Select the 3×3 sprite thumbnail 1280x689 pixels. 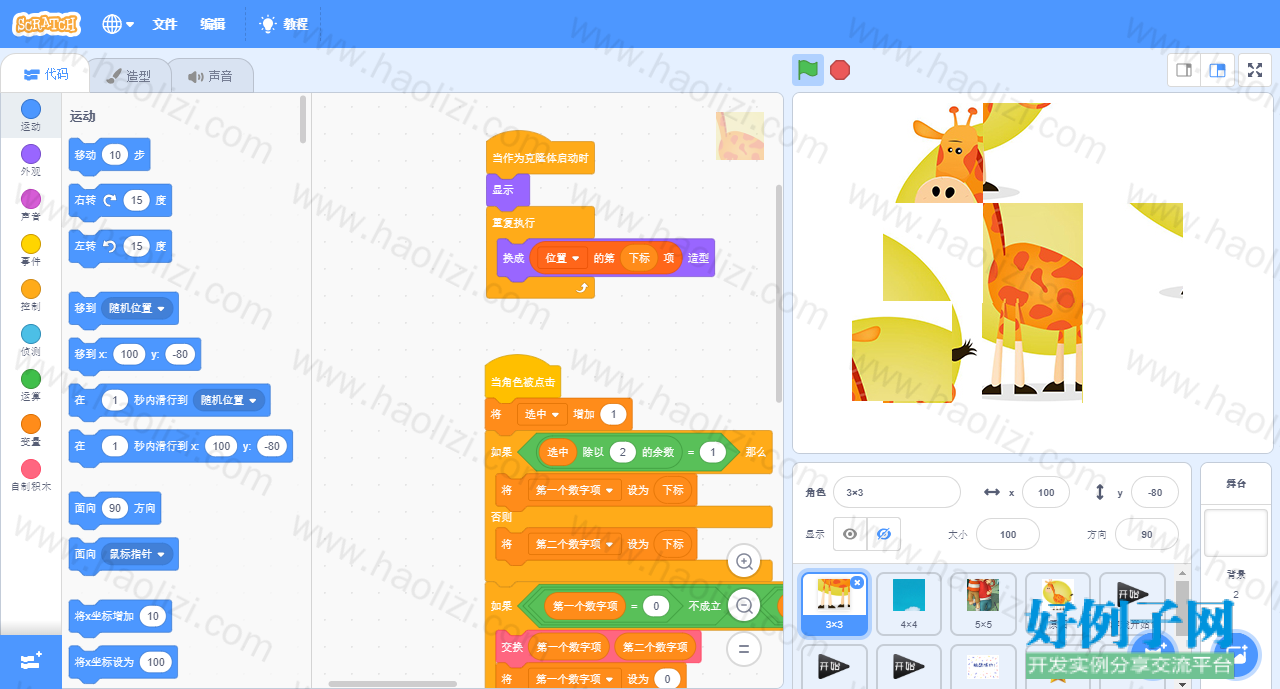(x=834, y=604)
